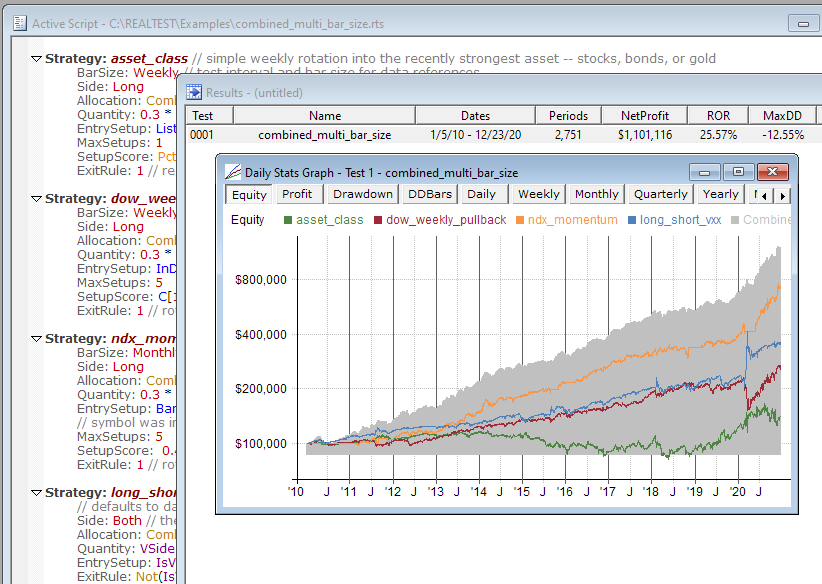Maximize the Daily Stats Graph window
Image resolution: width=822 pixels, height=584 pixels.
coord(738,172)
